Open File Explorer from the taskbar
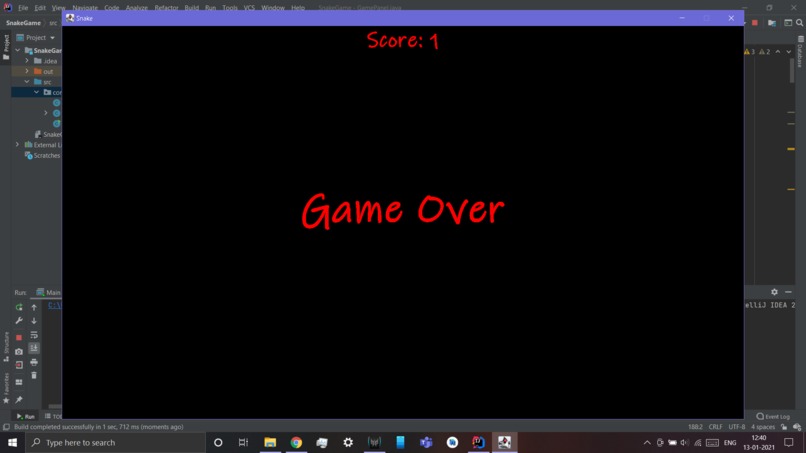The image size is (806, 453). point(270,442)
